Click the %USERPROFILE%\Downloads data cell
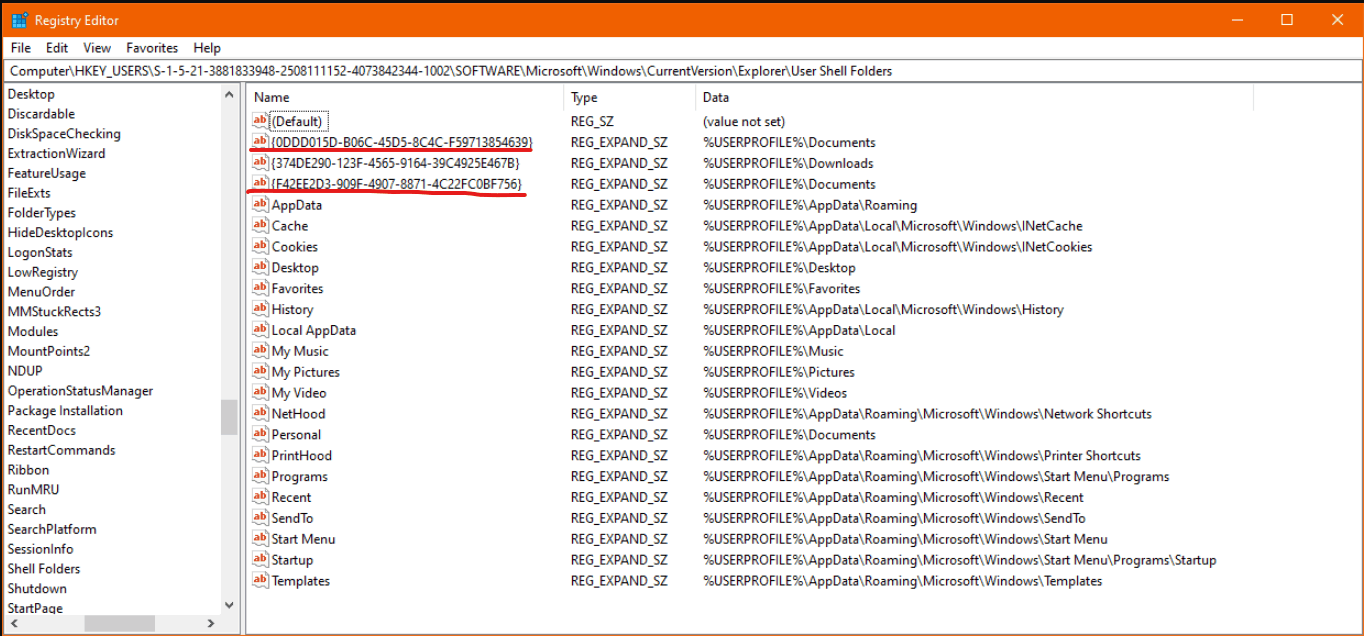The height and width of the screenshot is (636, 1364). (x=788, y=163)
